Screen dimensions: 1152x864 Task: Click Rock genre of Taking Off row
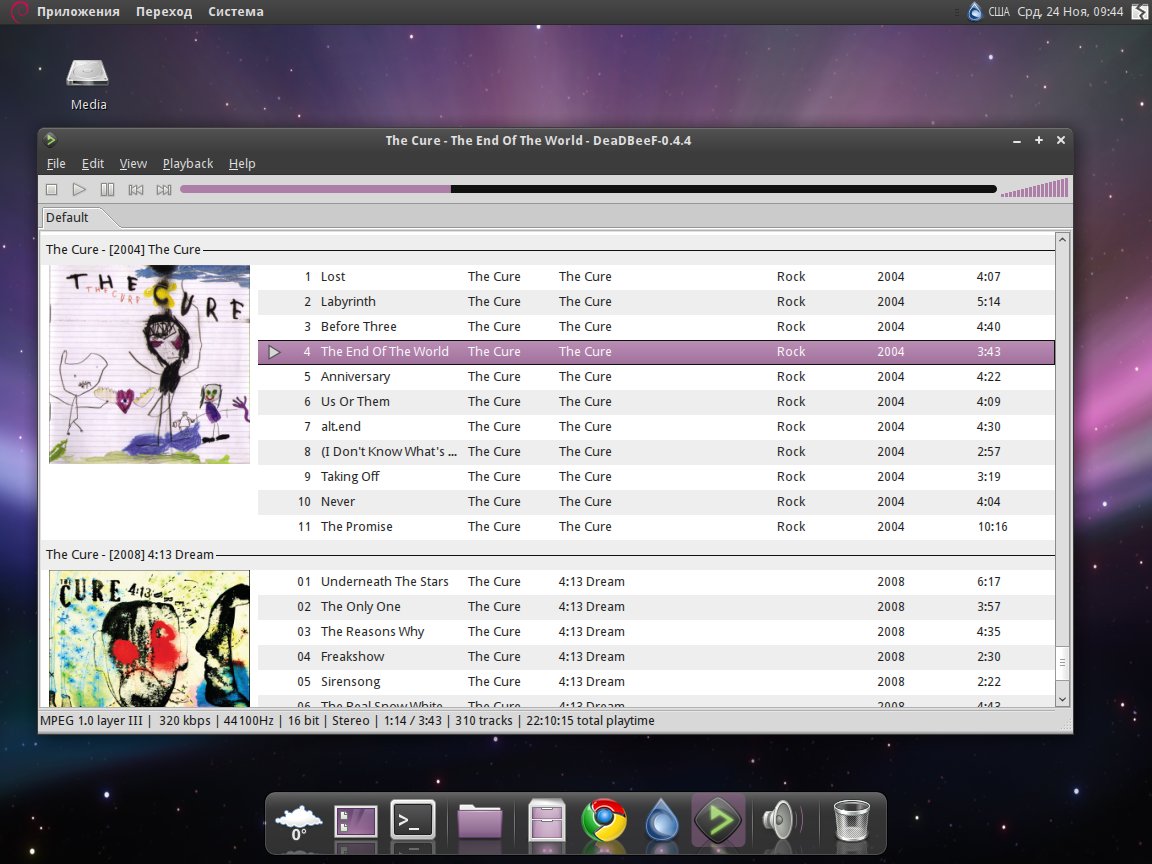pyautogui.click(x=791, y=477)
